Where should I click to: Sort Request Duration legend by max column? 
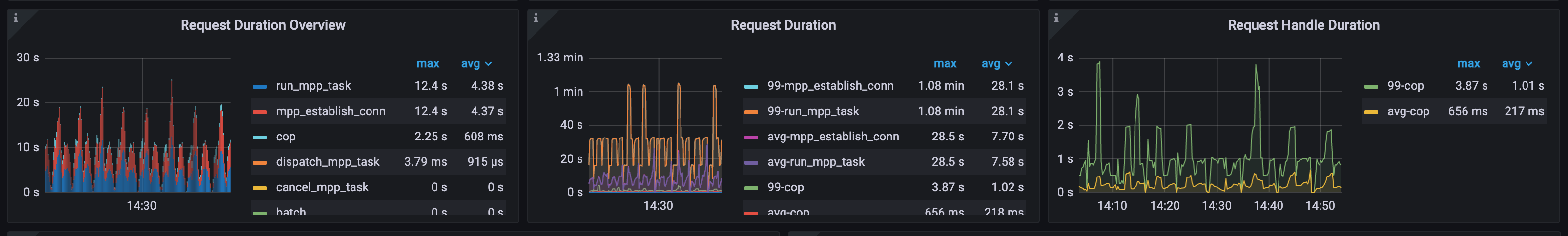945,64
